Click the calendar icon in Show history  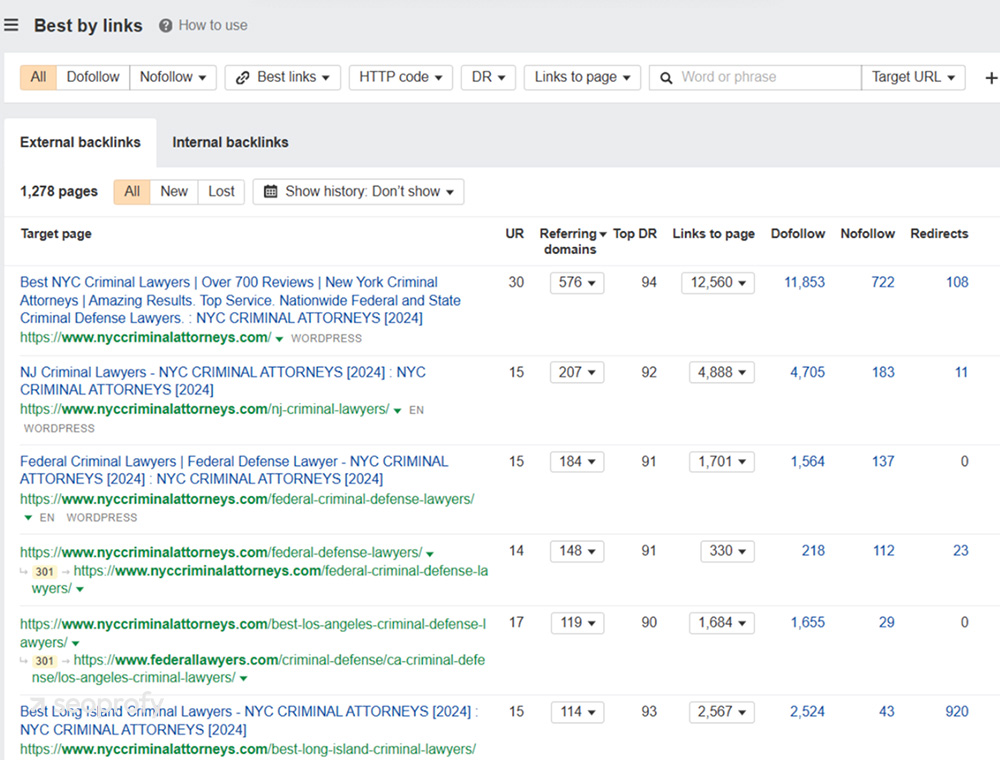pyautogui.click(x=270, y=191)
